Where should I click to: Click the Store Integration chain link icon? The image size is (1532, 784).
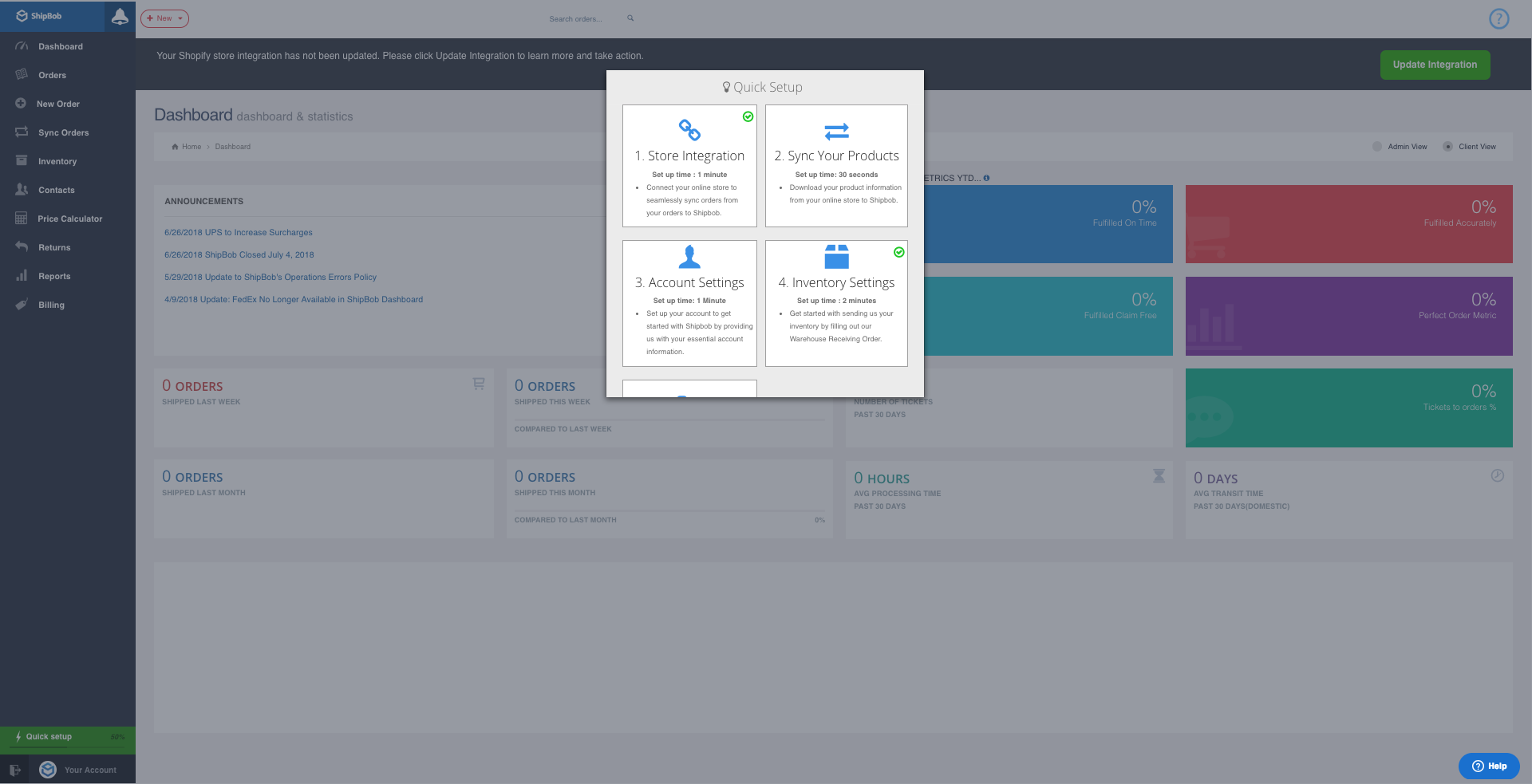(689, 130)
